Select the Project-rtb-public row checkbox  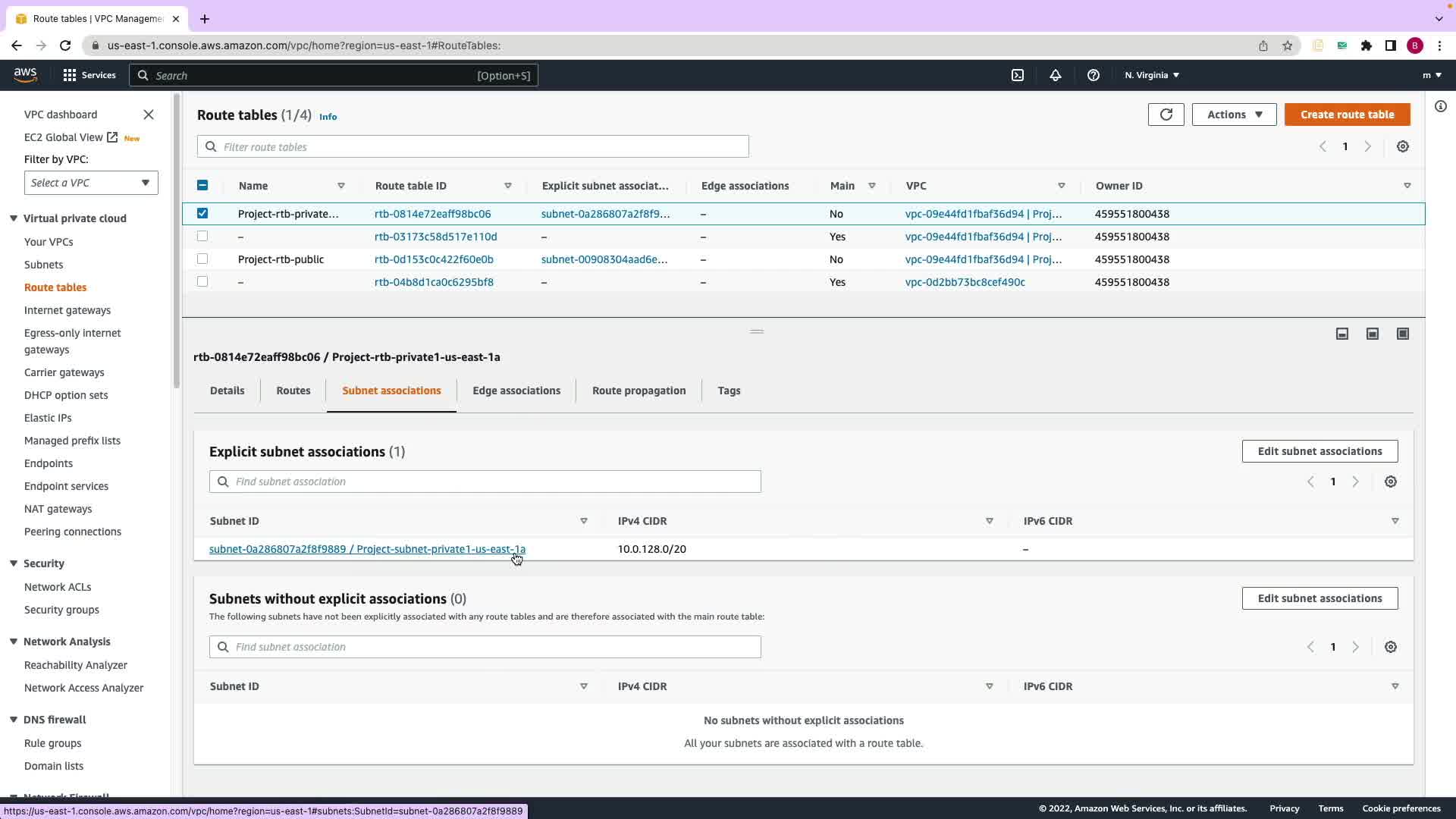202,259
